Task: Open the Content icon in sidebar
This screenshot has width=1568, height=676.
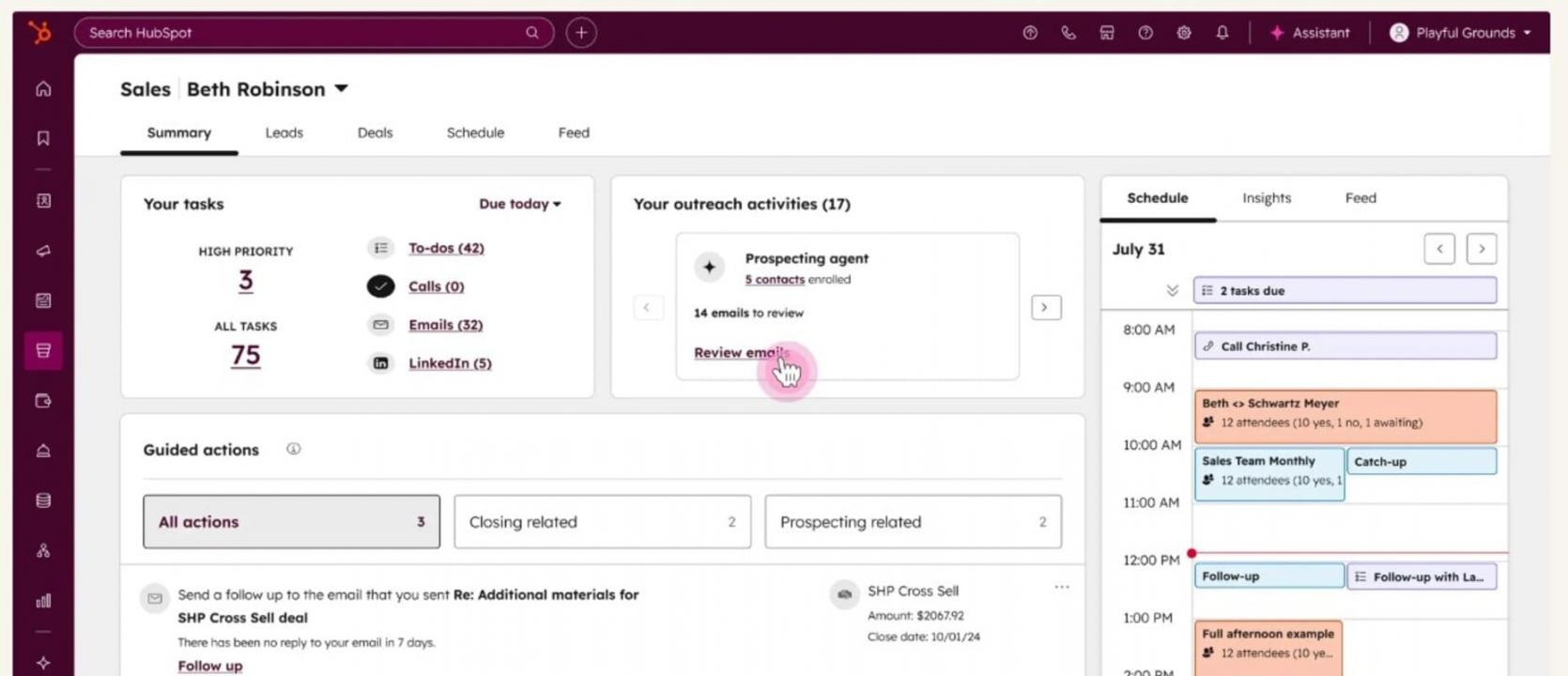Action: coord(43,300)
